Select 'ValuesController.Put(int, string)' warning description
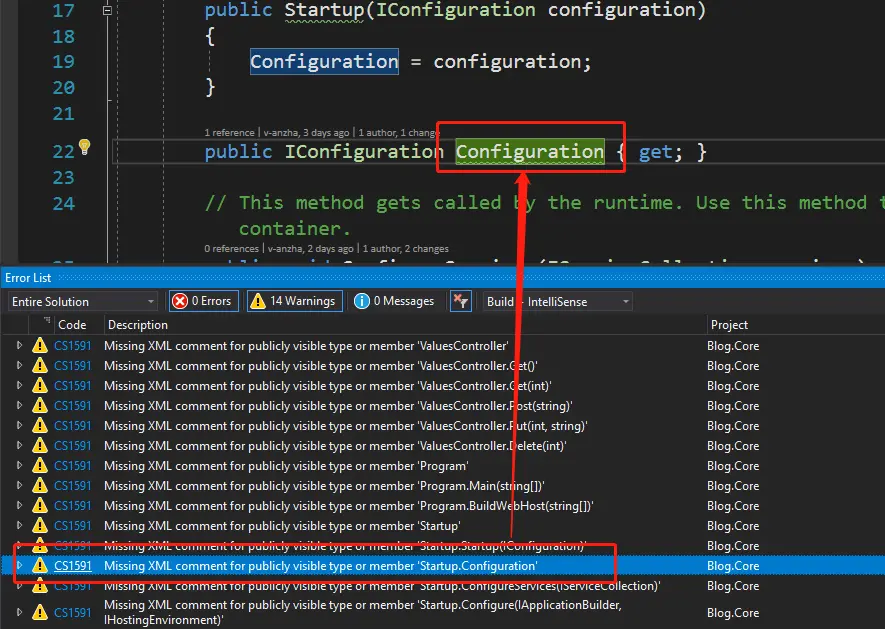Screen dimensions: 885x629 coord(345,426)
